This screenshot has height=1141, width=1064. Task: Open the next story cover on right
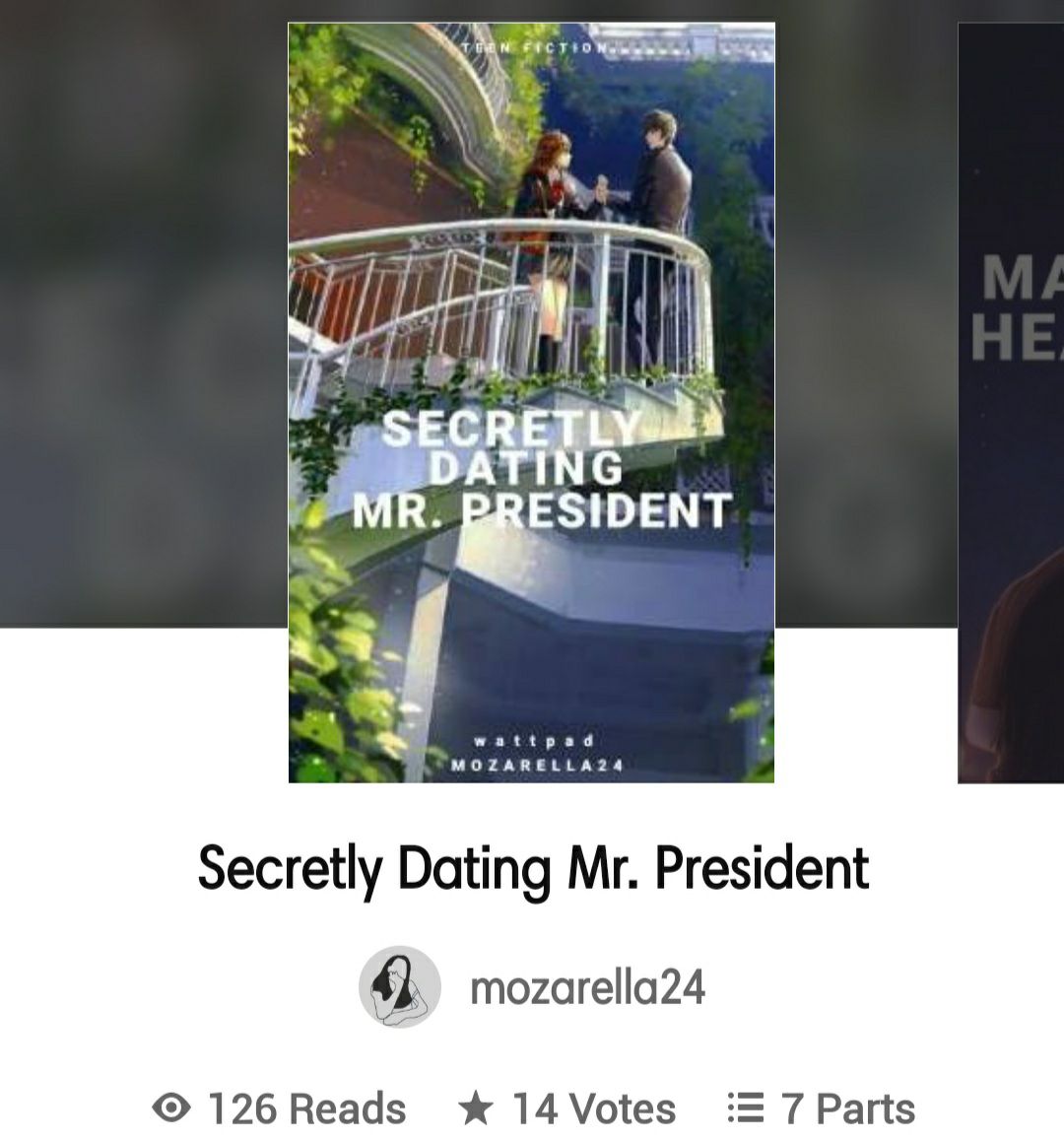[x=1011, y=402]
